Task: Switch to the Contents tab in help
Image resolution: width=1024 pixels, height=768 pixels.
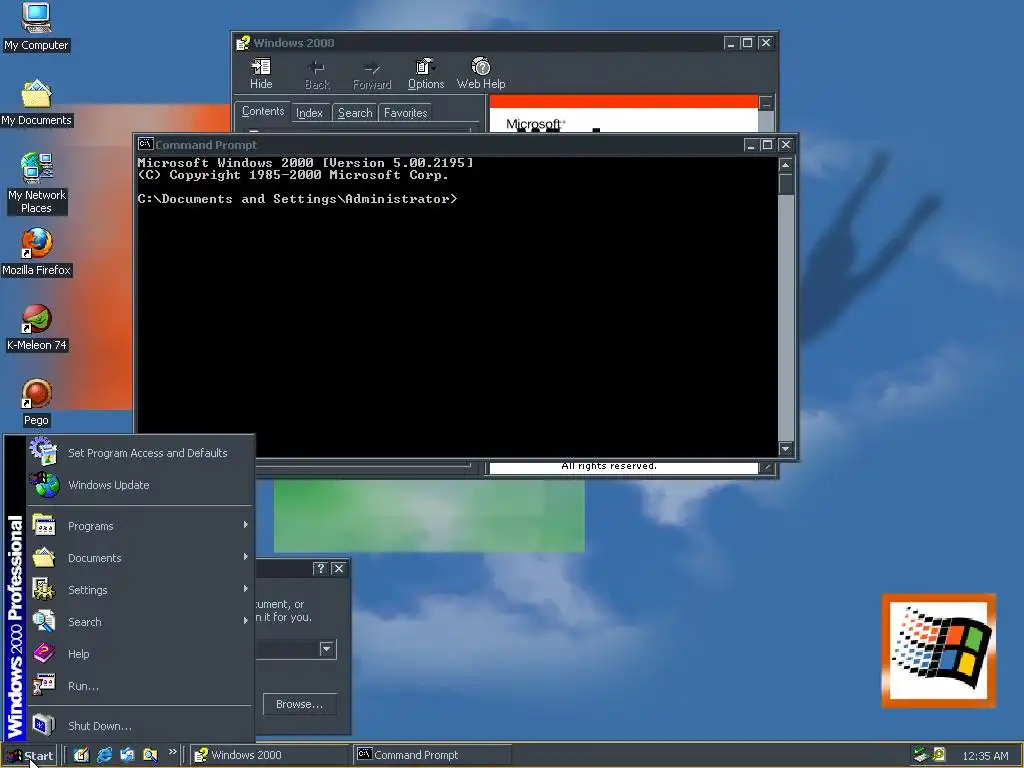Action: click(x=263, y=111)
